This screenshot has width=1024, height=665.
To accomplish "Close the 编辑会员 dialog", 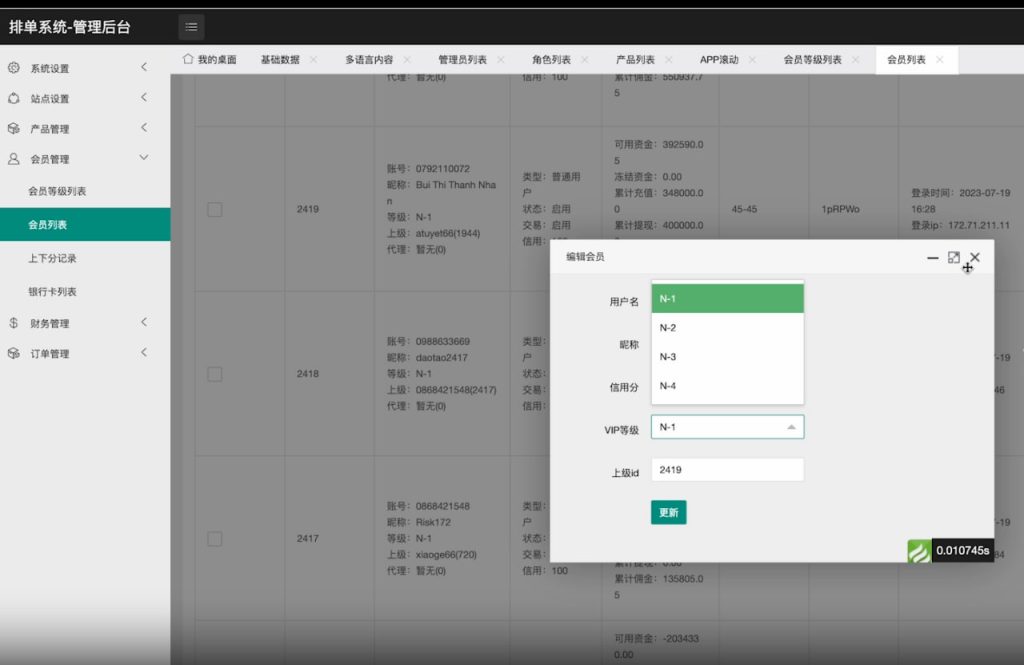I will click(x=975, y=257).
